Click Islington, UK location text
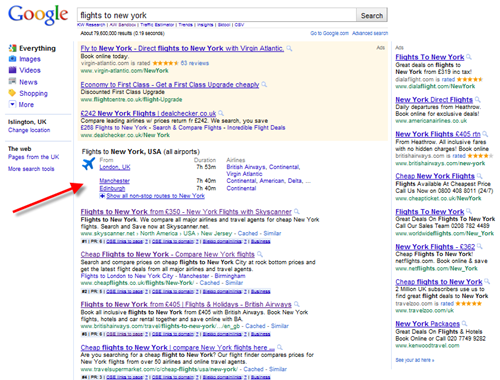 coord(27,122)
